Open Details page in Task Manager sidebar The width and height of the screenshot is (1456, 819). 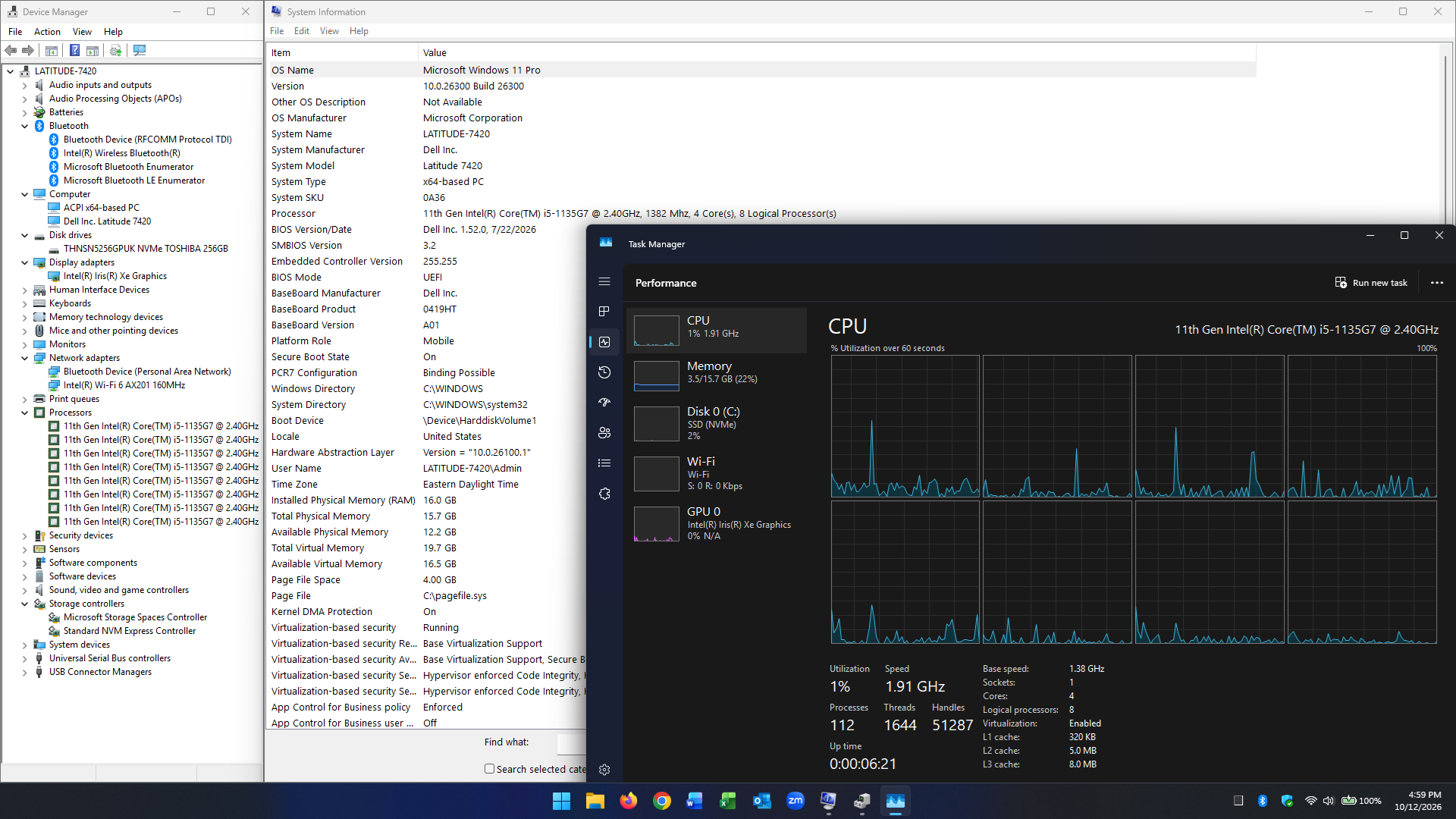[604, 463]
